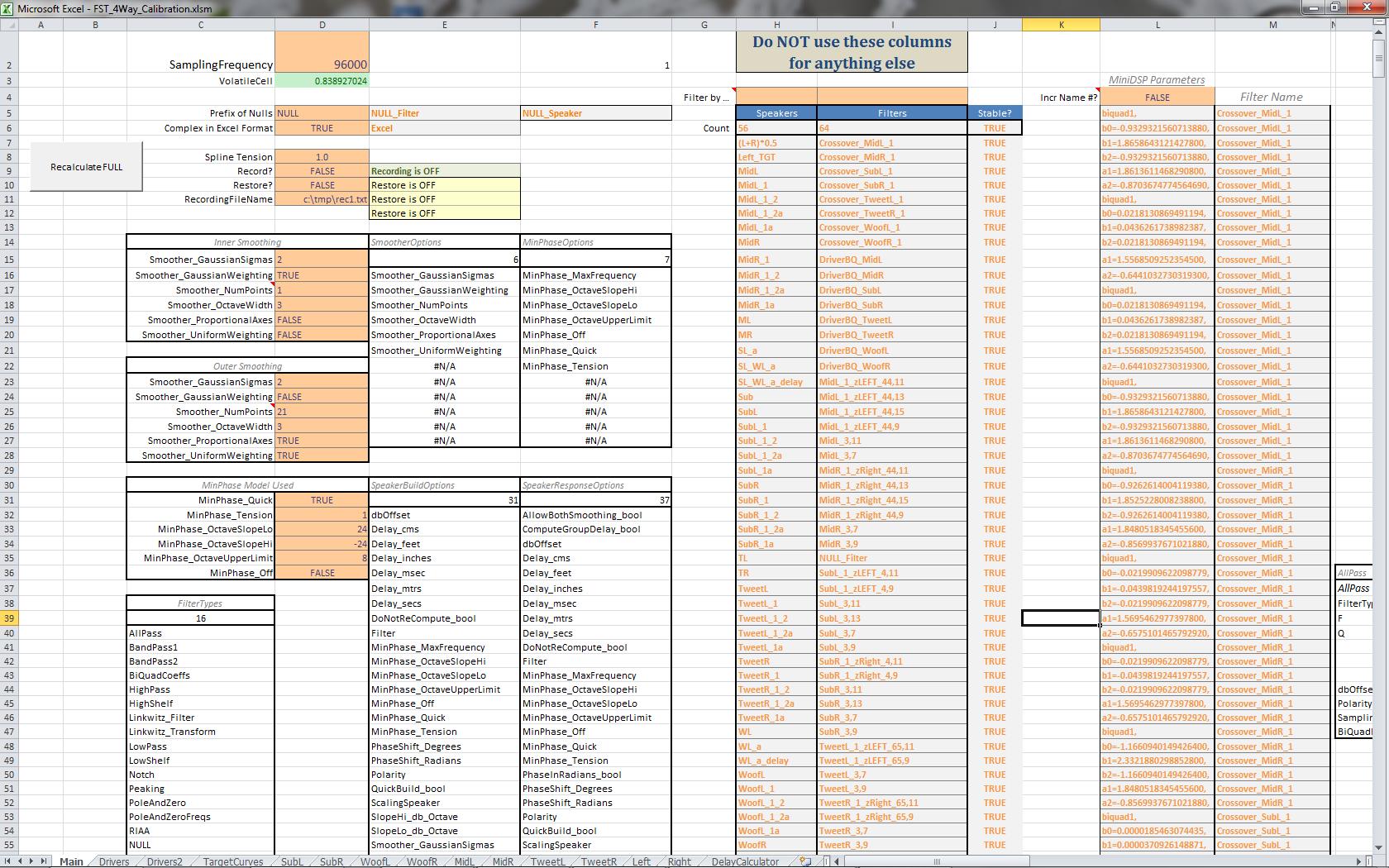
Task: Select column K header
Action: point(1062,25)
